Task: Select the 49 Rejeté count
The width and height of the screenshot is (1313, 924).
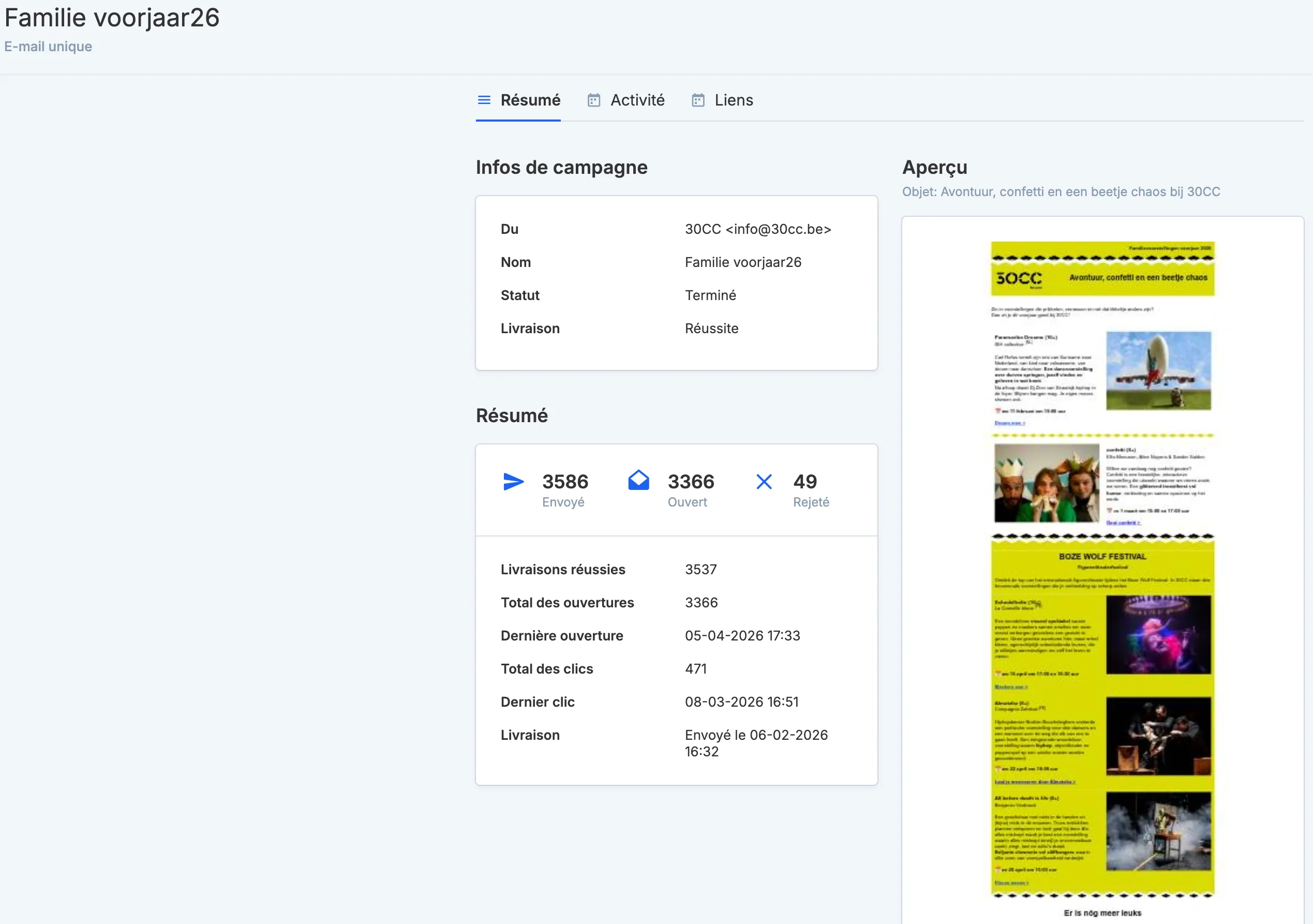Action: pos(805,482)
